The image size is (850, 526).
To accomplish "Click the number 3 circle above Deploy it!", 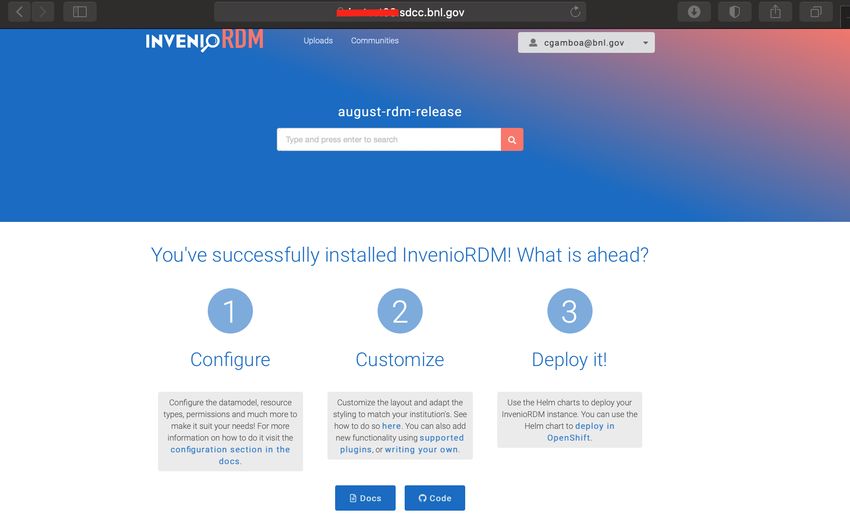I will 569,311.
